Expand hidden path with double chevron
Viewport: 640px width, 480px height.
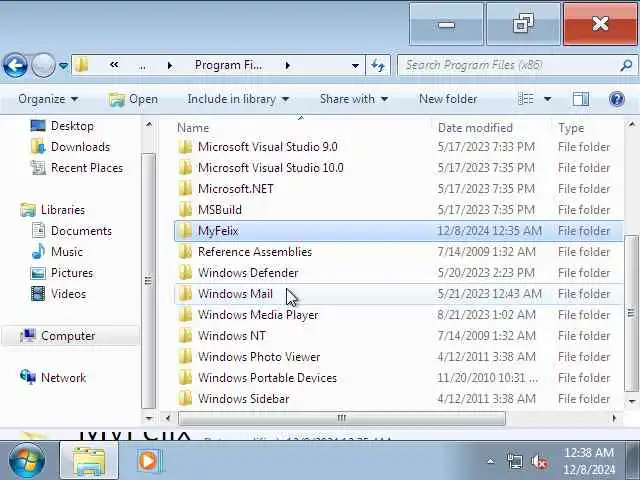(x=114, y=64)
